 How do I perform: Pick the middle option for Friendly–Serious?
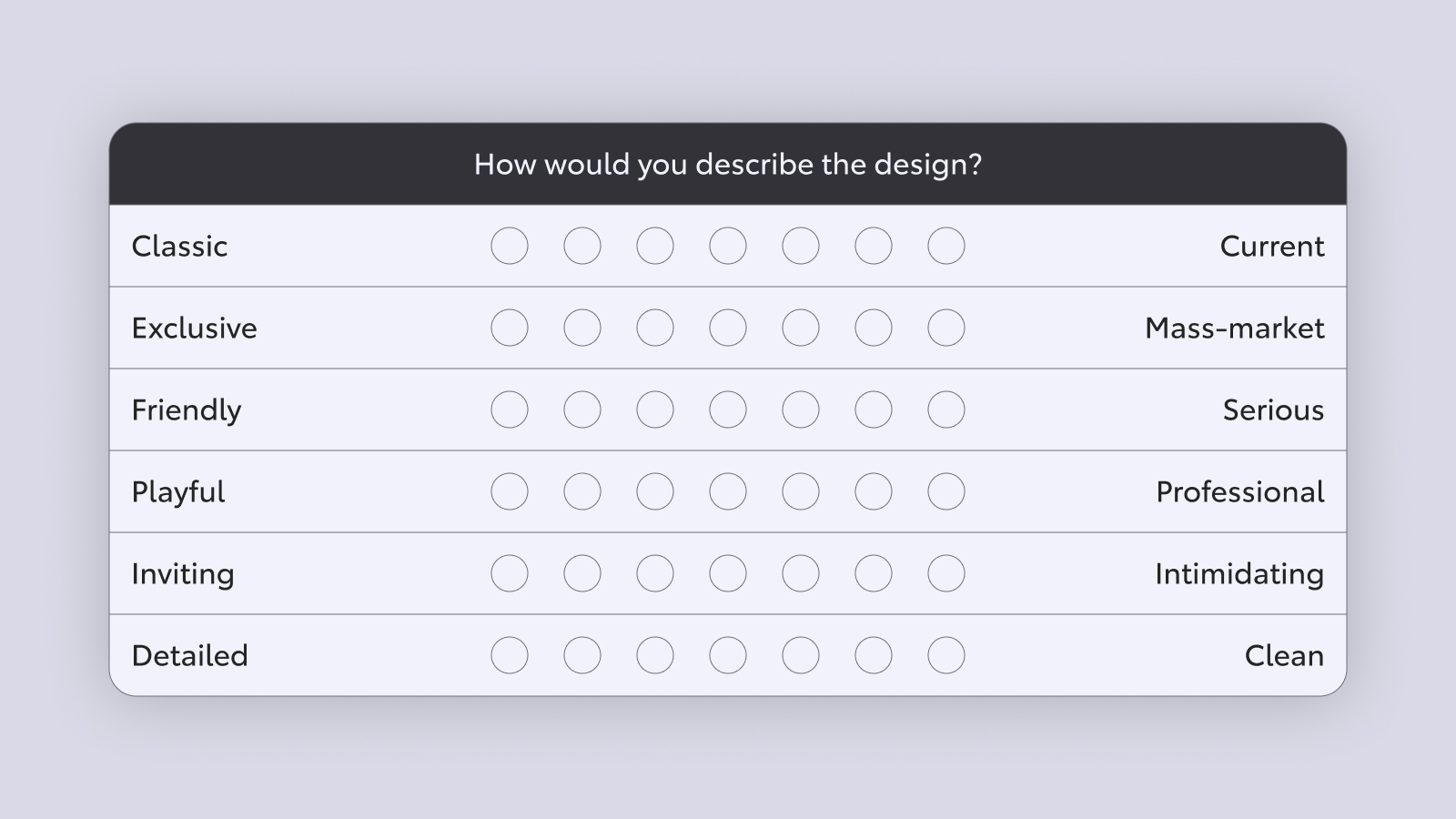click(x=728, y=409)
